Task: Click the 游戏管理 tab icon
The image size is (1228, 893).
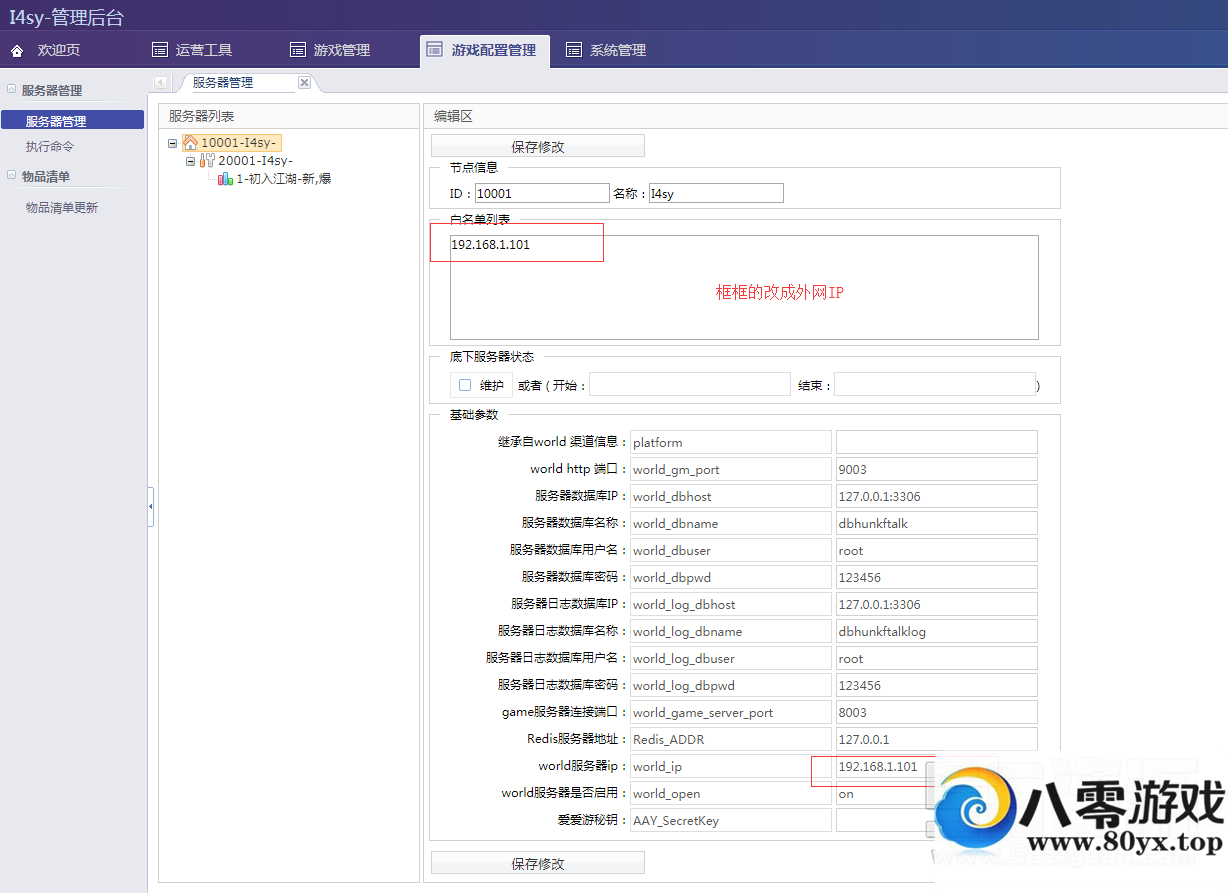Action: (x=297, y=50)
